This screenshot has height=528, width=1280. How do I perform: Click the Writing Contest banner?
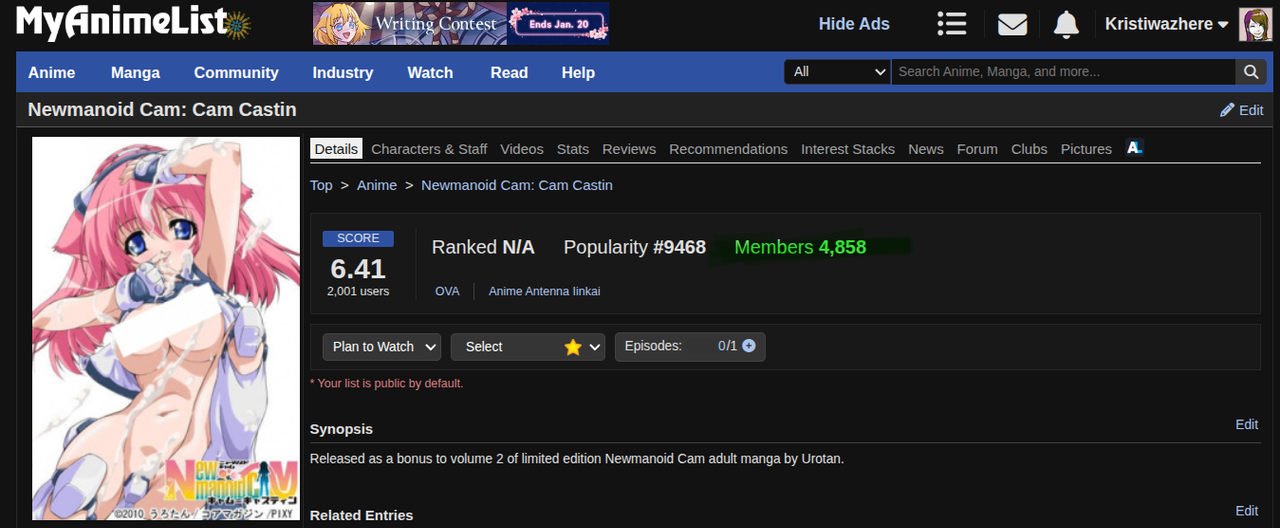[461, 23]
